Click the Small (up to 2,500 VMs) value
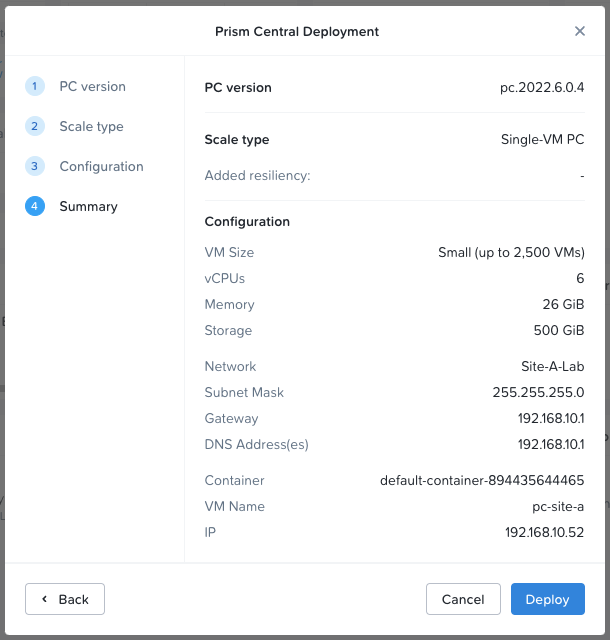 click(511, 253)
